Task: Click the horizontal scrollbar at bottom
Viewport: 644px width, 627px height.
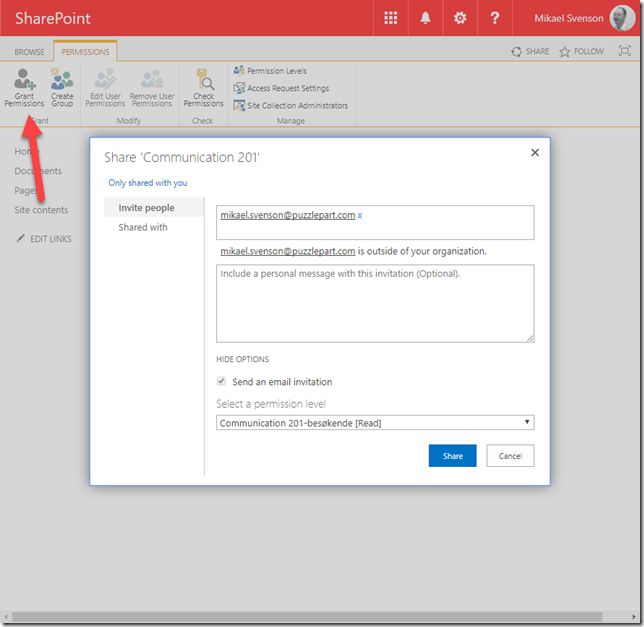Action: click(x=307, y=617)
